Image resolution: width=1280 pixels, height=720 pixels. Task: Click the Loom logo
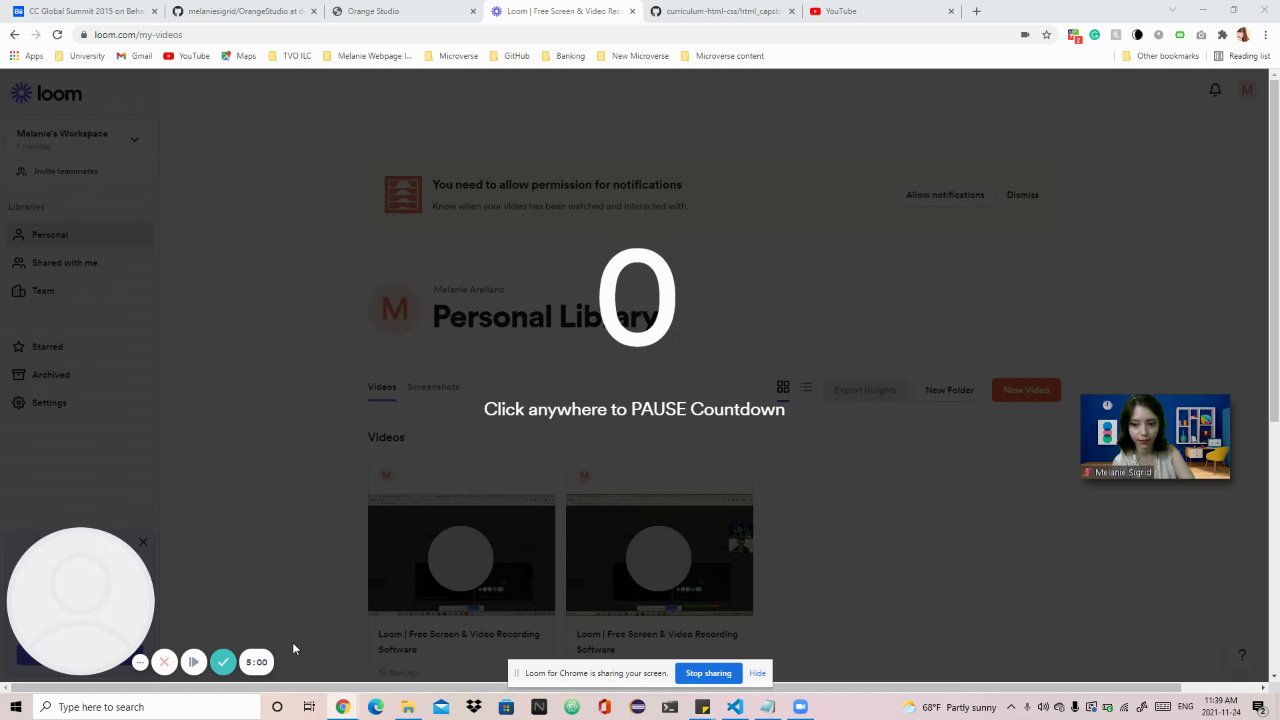(x=46, y=93)
